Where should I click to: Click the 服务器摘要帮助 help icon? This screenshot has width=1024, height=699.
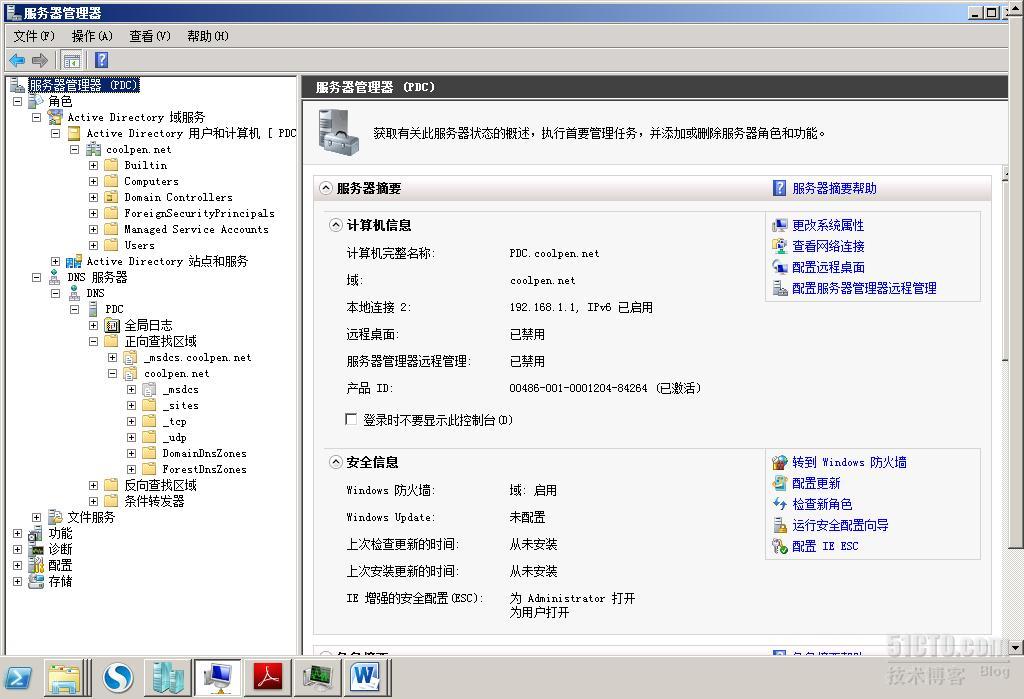779,188
